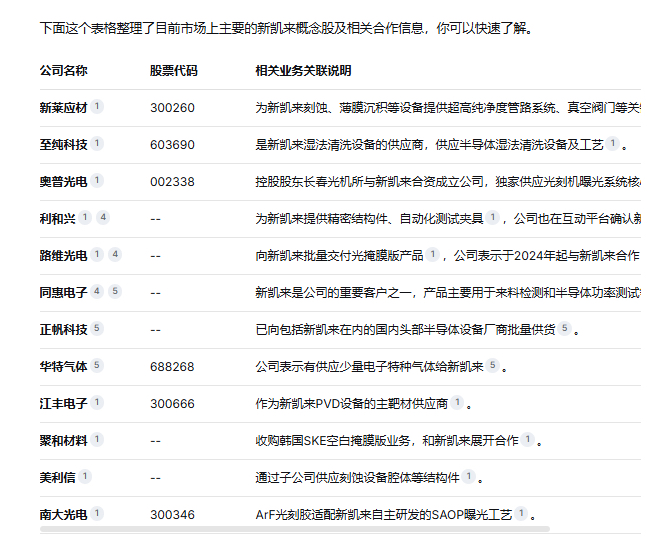This screenshot has width=663, height=537.
Task: Open citation badge after 光掩膜版产品 text
Action: [433, 255]
